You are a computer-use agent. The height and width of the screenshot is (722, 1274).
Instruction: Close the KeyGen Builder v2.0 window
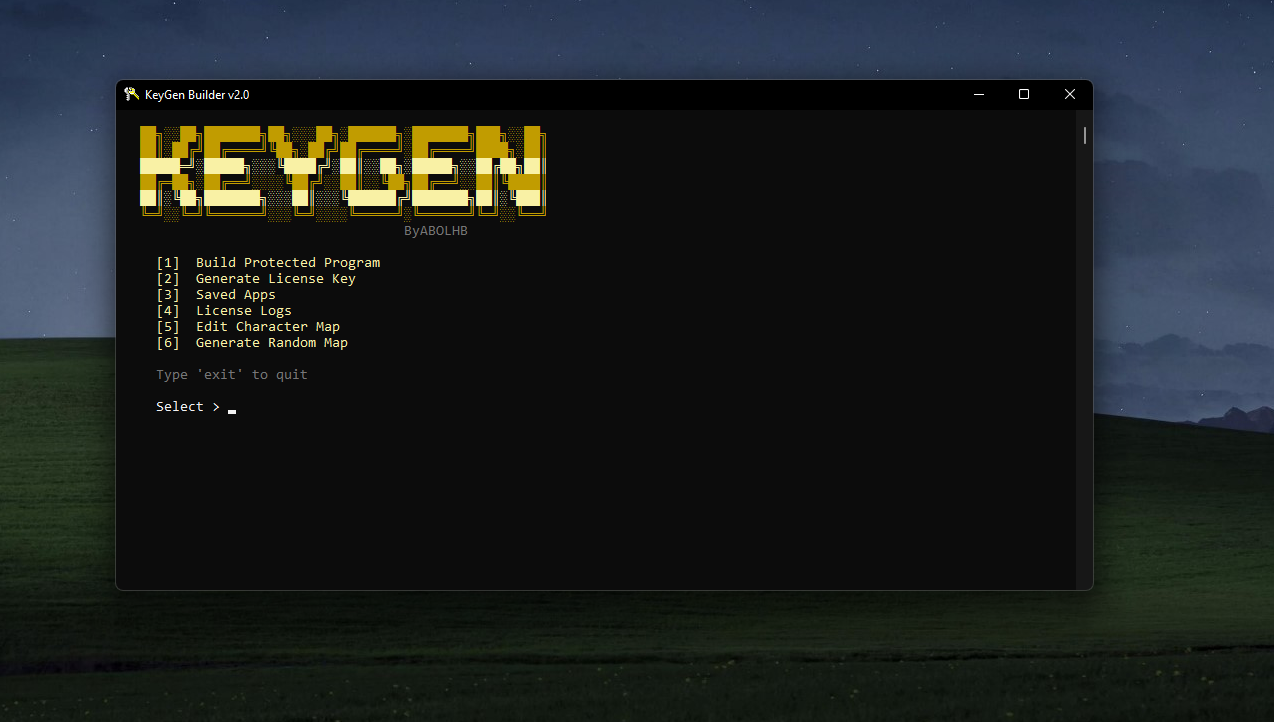coord(1070,94)
